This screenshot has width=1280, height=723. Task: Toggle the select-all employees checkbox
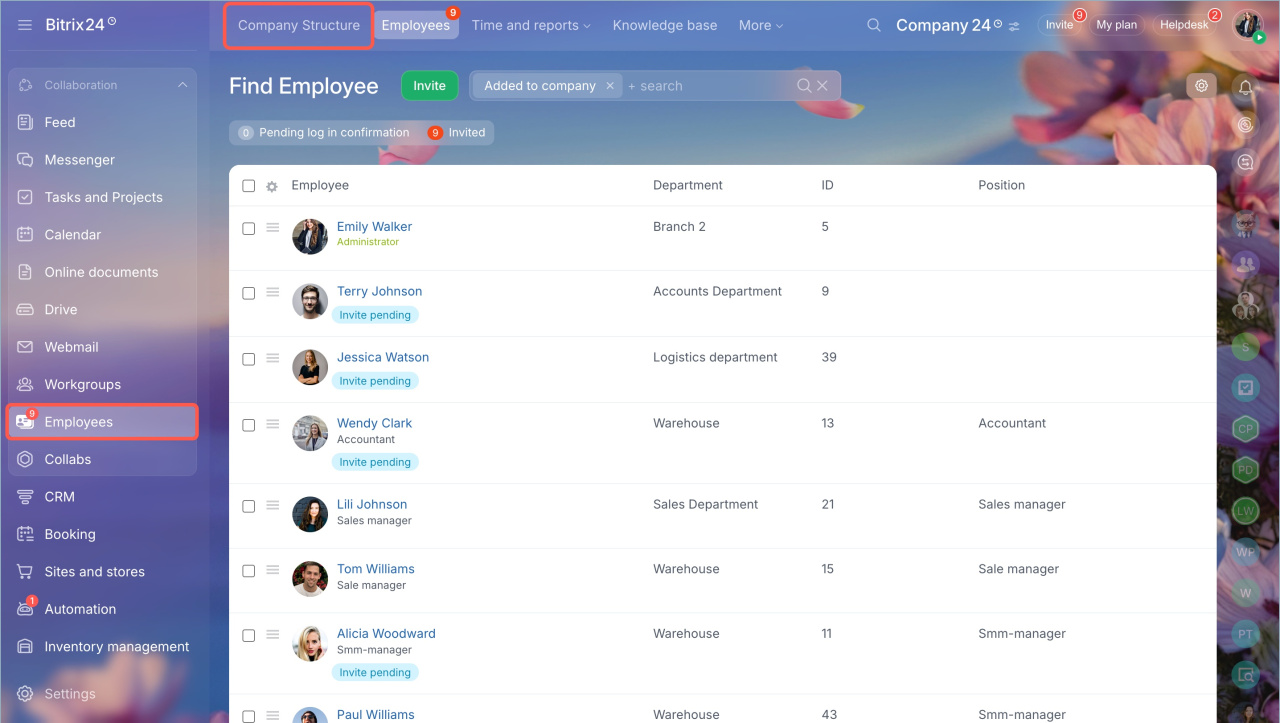click(249, 186)
